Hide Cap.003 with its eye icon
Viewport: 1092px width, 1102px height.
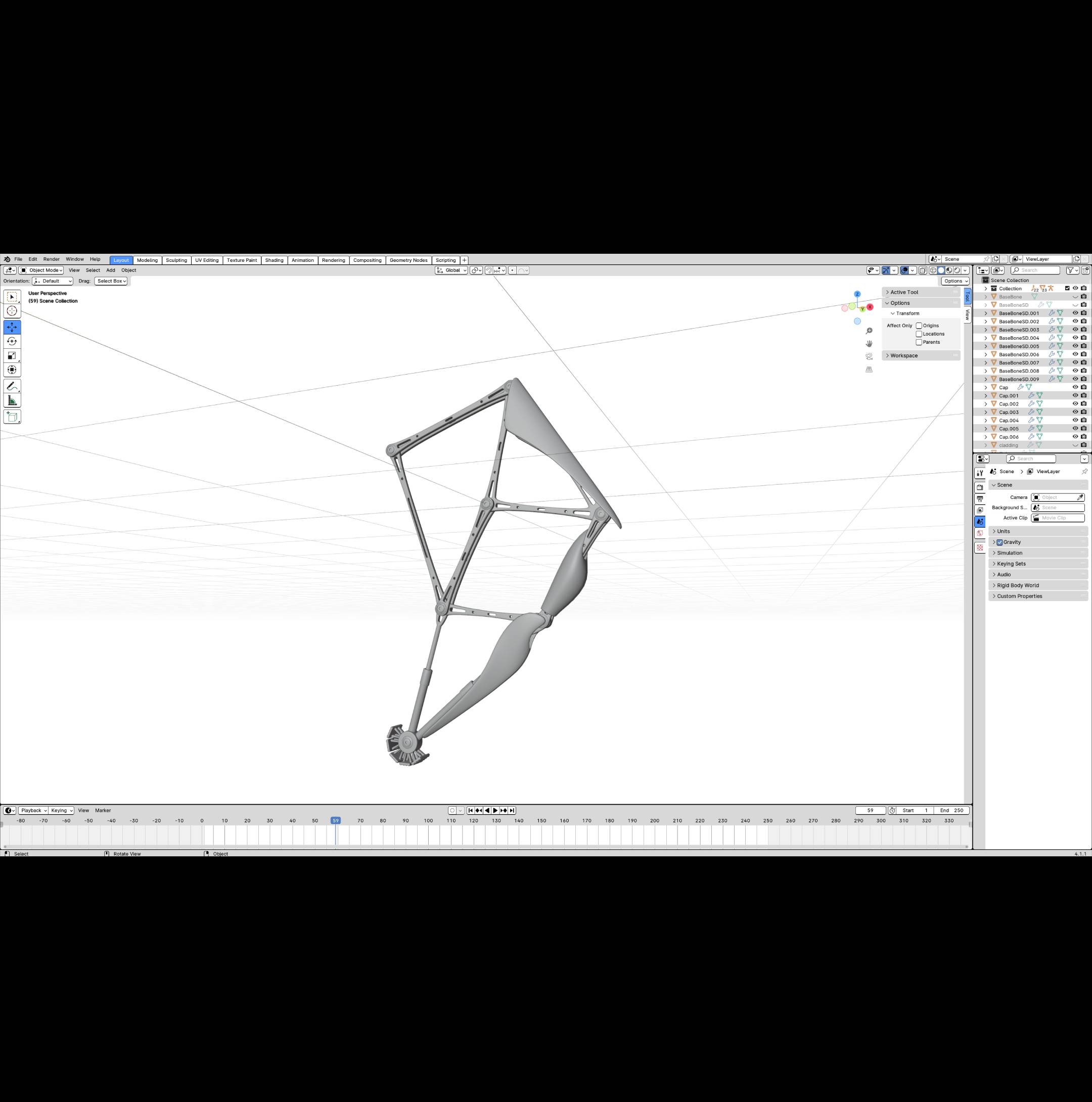pyautogui.click(x=1075, y=412)
